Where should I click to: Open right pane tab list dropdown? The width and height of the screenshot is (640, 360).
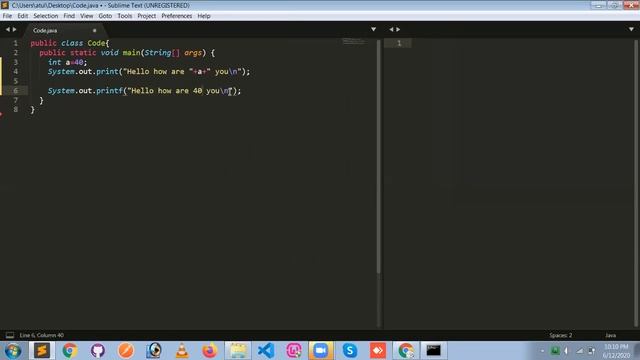631,29
